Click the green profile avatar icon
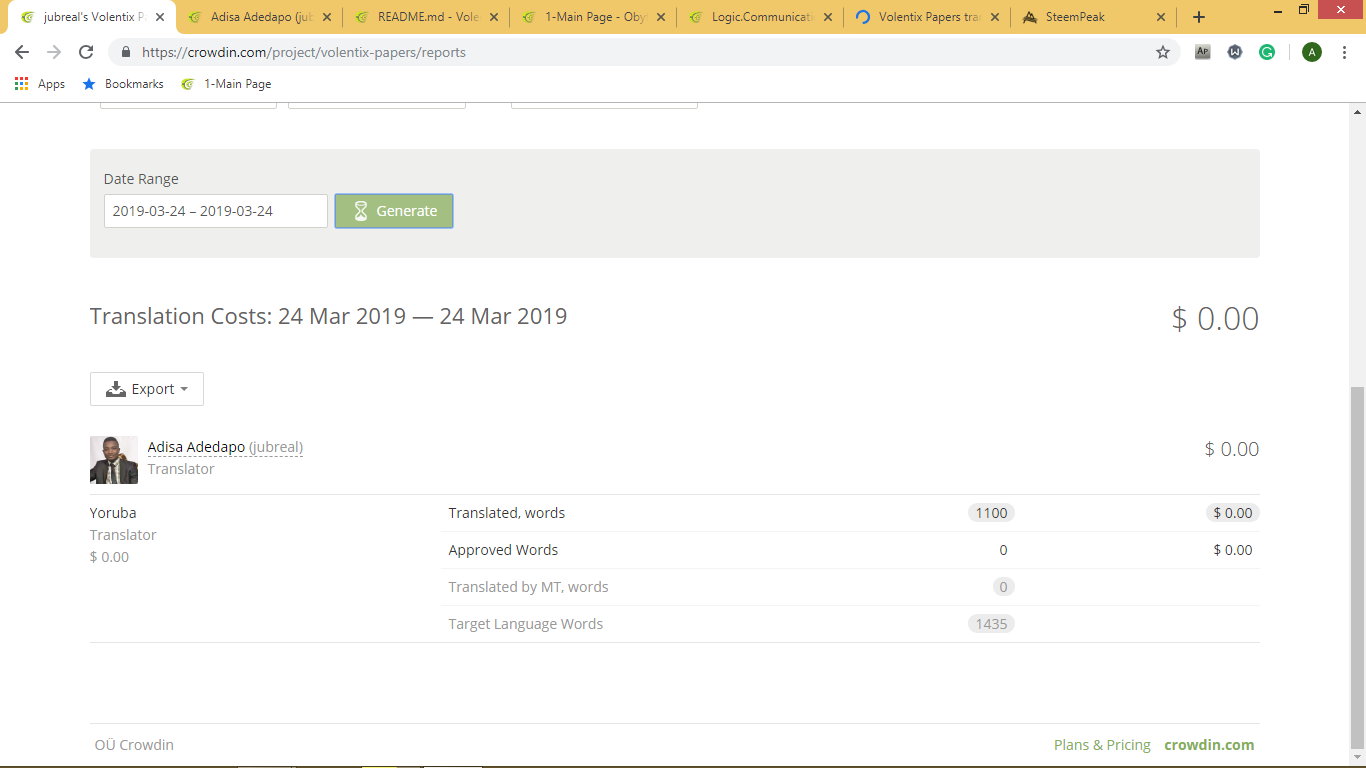 tap(1312, 52)
